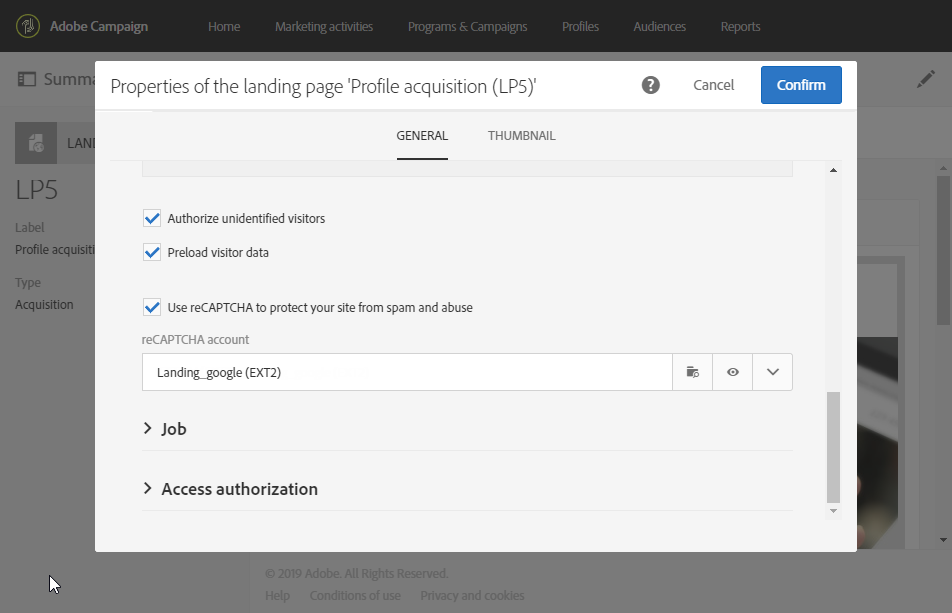Image resolution: width=952 pixels, height=613 pixels.
Task: Open Programs & Campaigns menu
Action: coord(468,27)
